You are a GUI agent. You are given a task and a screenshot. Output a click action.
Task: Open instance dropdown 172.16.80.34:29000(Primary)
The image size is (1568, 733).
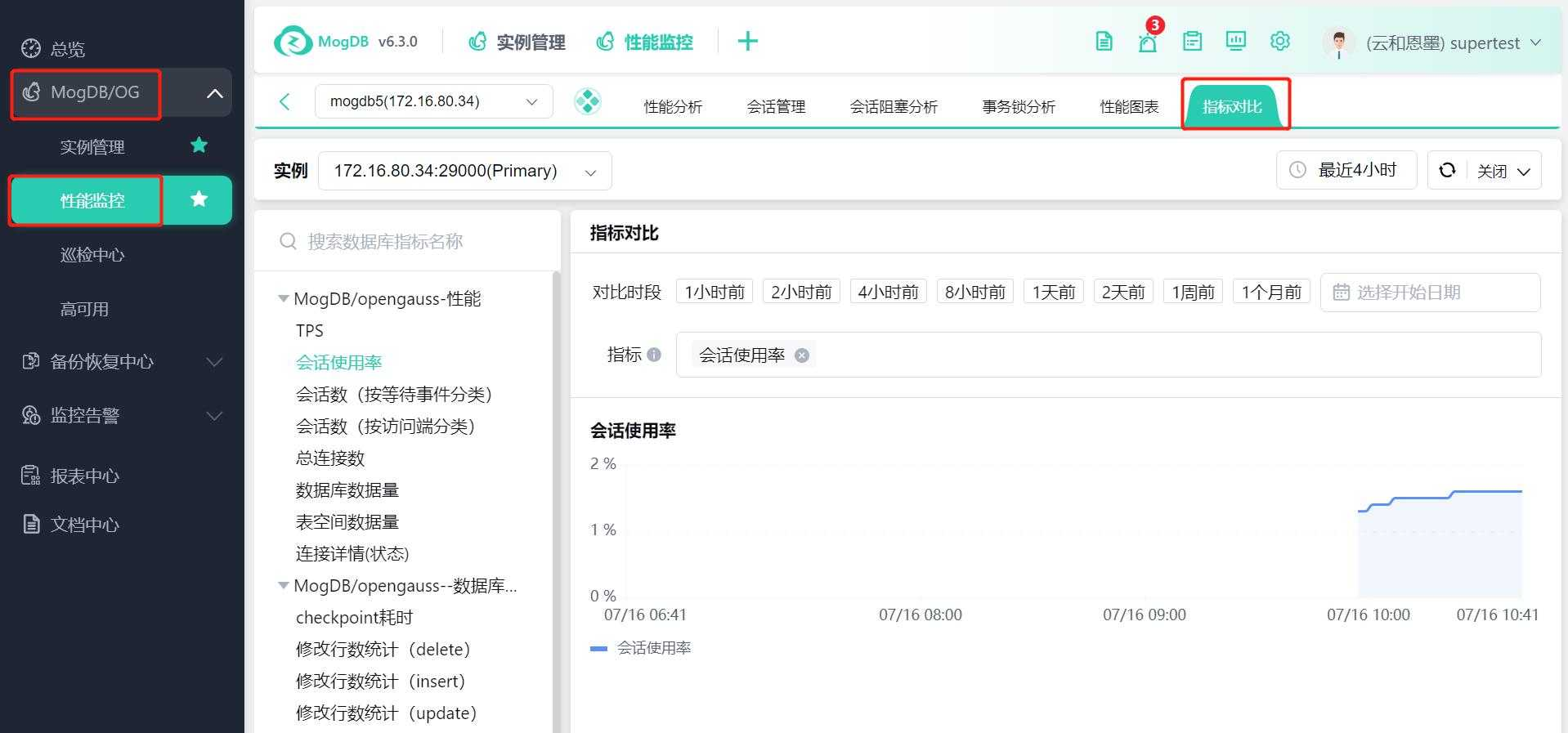(x=464, y=171)
